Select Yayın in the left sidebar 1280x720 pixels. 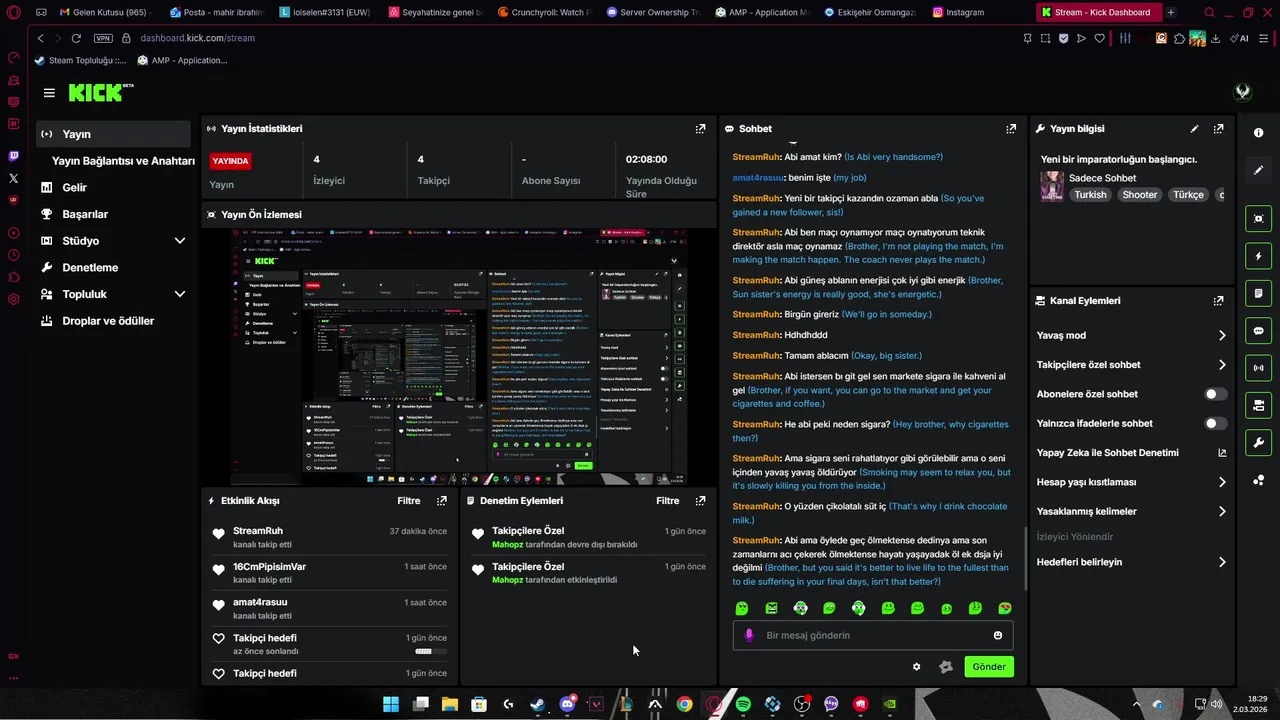(113, 134)
